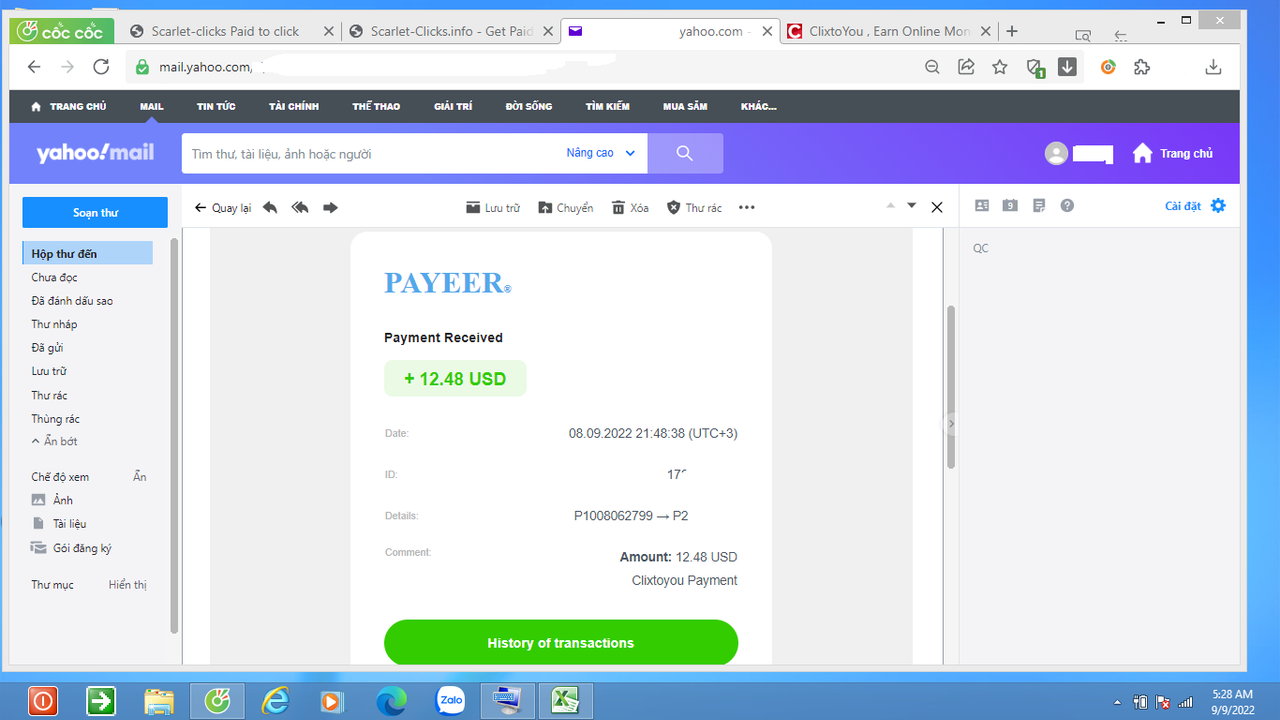Show the folders list with Hiển thị

pyautogui.click(x=128, y=584)
